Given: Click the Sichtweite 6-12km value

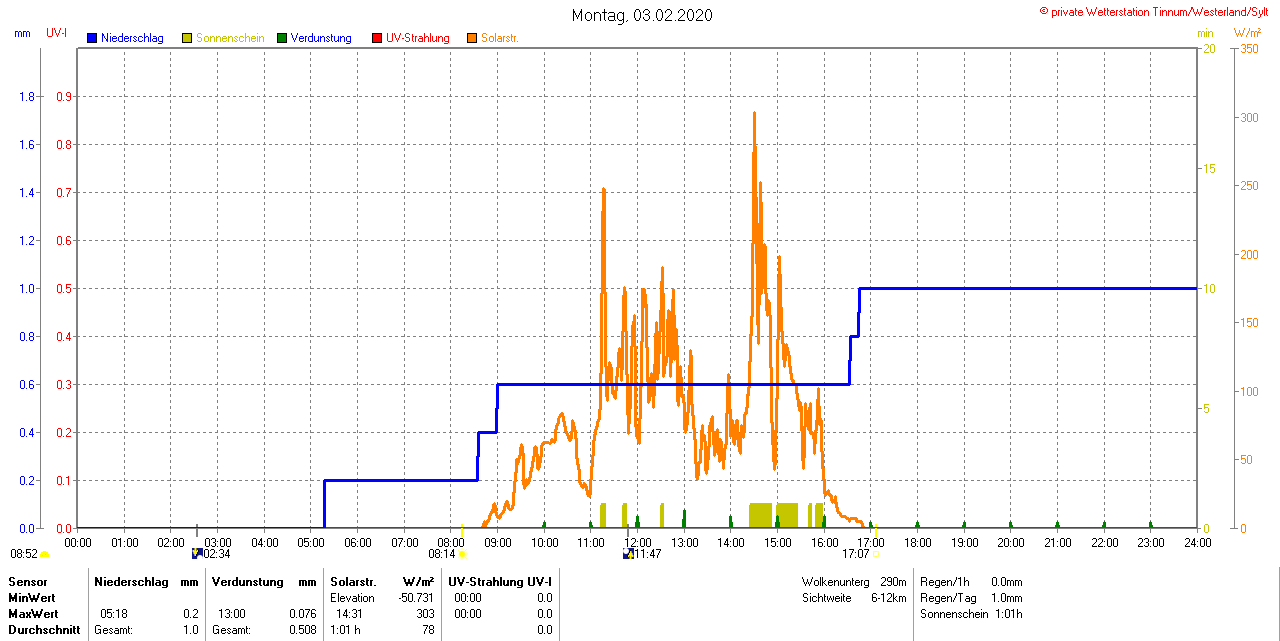Looking at the screenshot, I should [889, 597].
